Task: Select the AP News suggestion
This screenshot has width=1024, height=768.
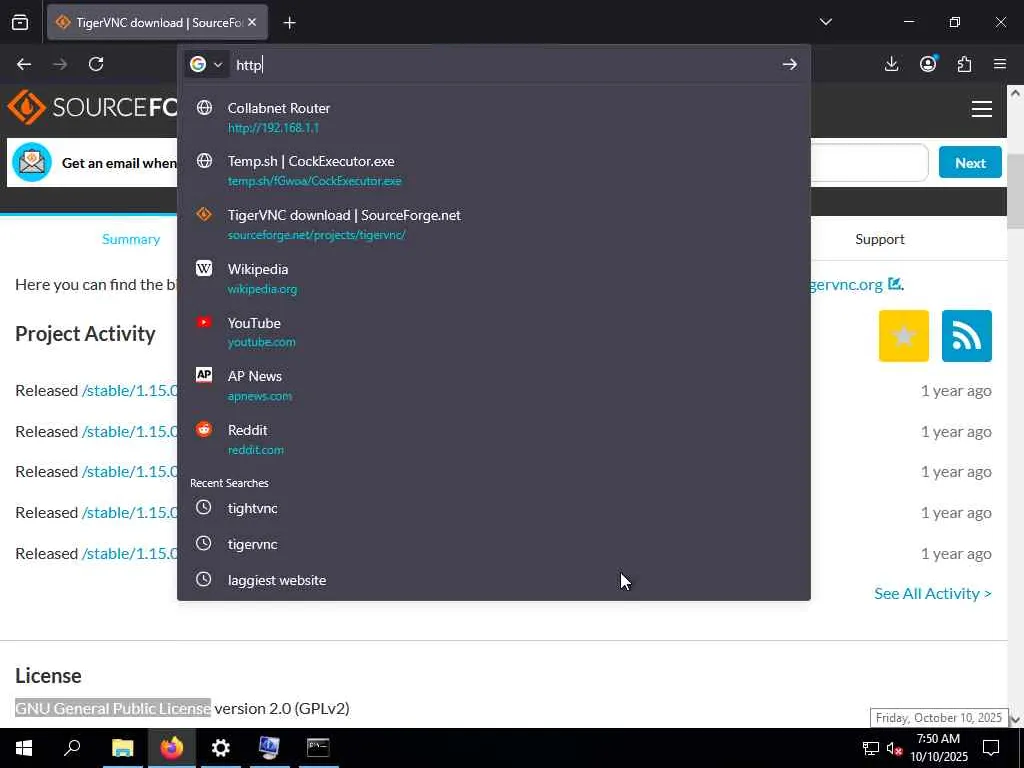Action: [494, 385]
